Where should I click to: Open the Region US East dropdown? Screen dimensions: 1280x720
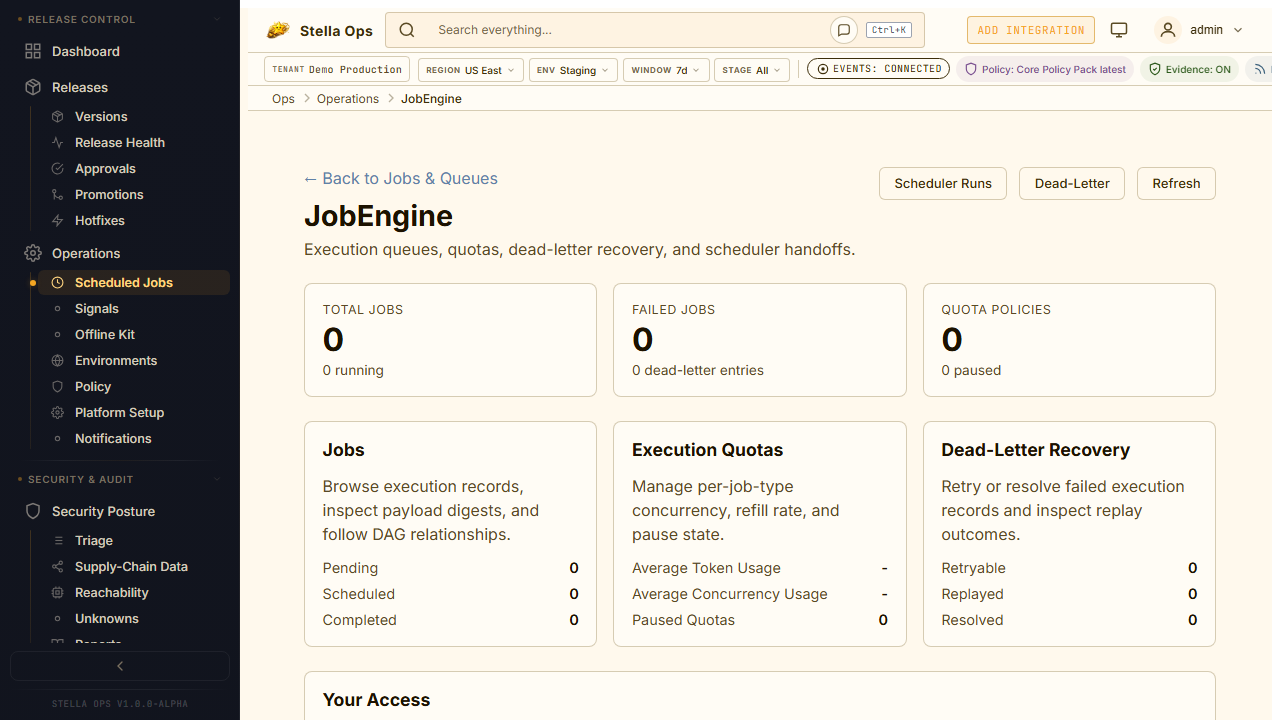tap(469, 70)
